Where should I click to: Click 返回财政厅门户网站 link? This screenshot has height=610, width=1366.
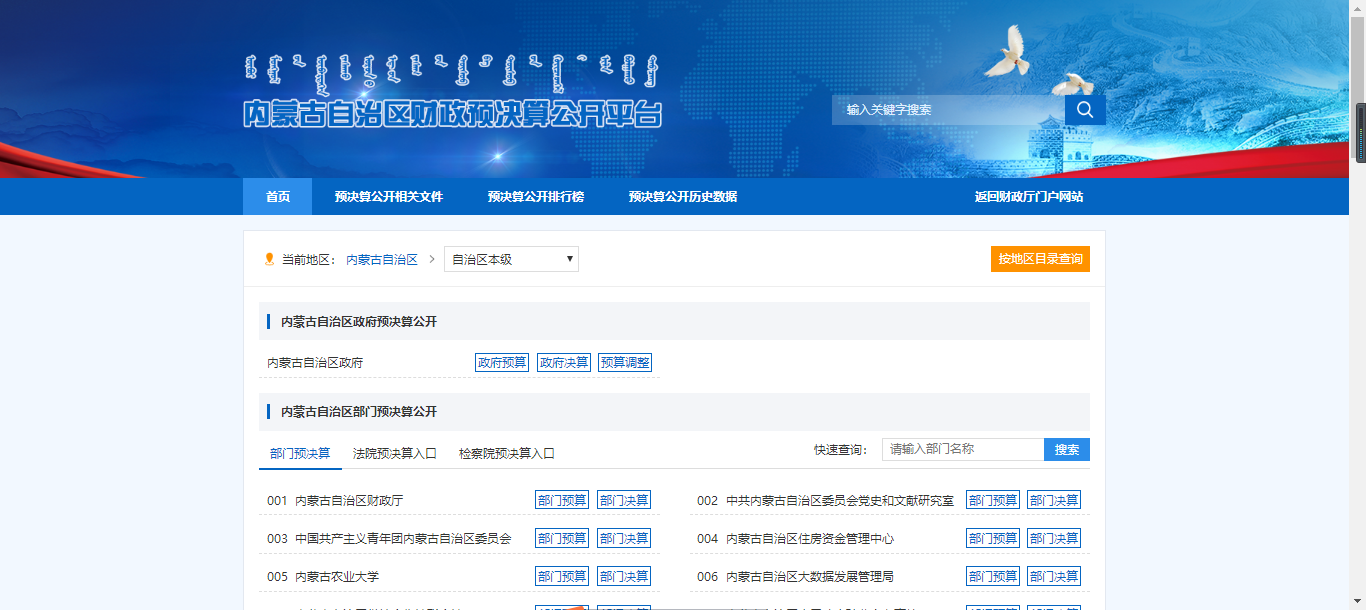[1028, 197]
